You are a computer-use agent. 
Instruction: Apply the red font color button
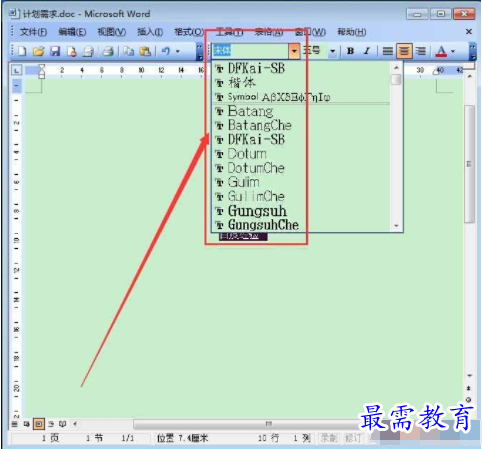click(441, 51)
